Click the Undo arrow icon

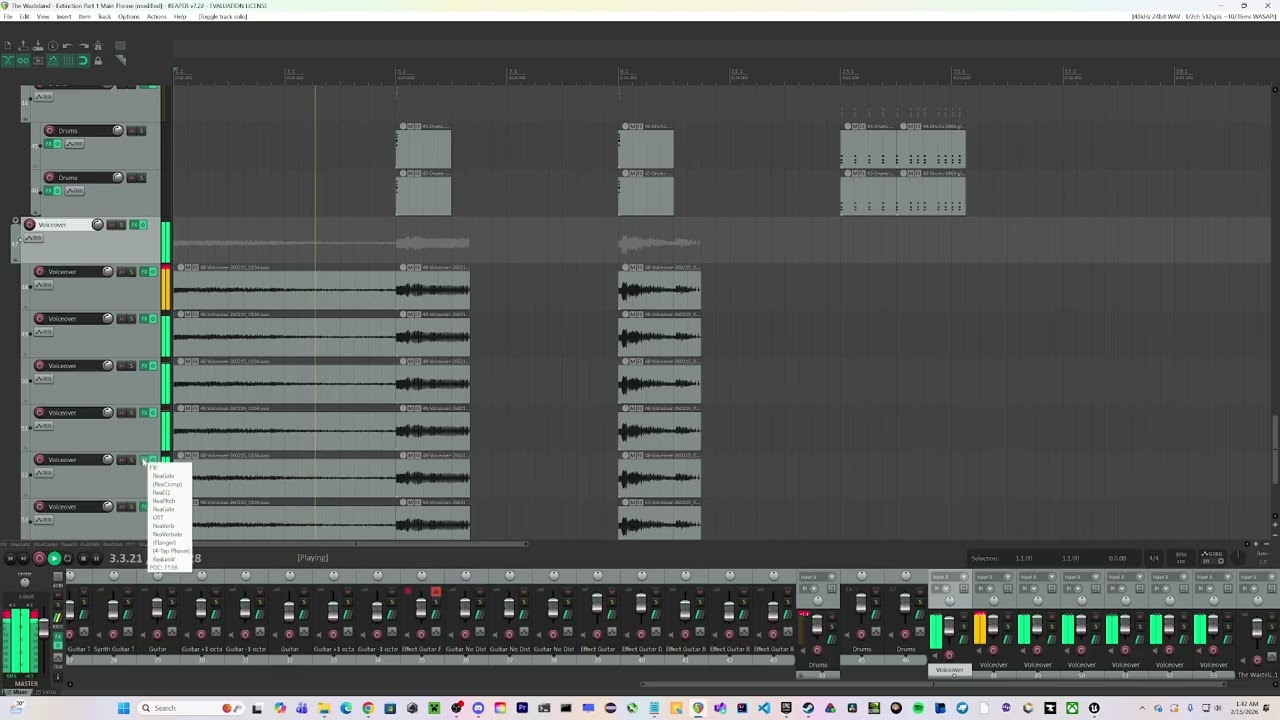click(68, 46)
